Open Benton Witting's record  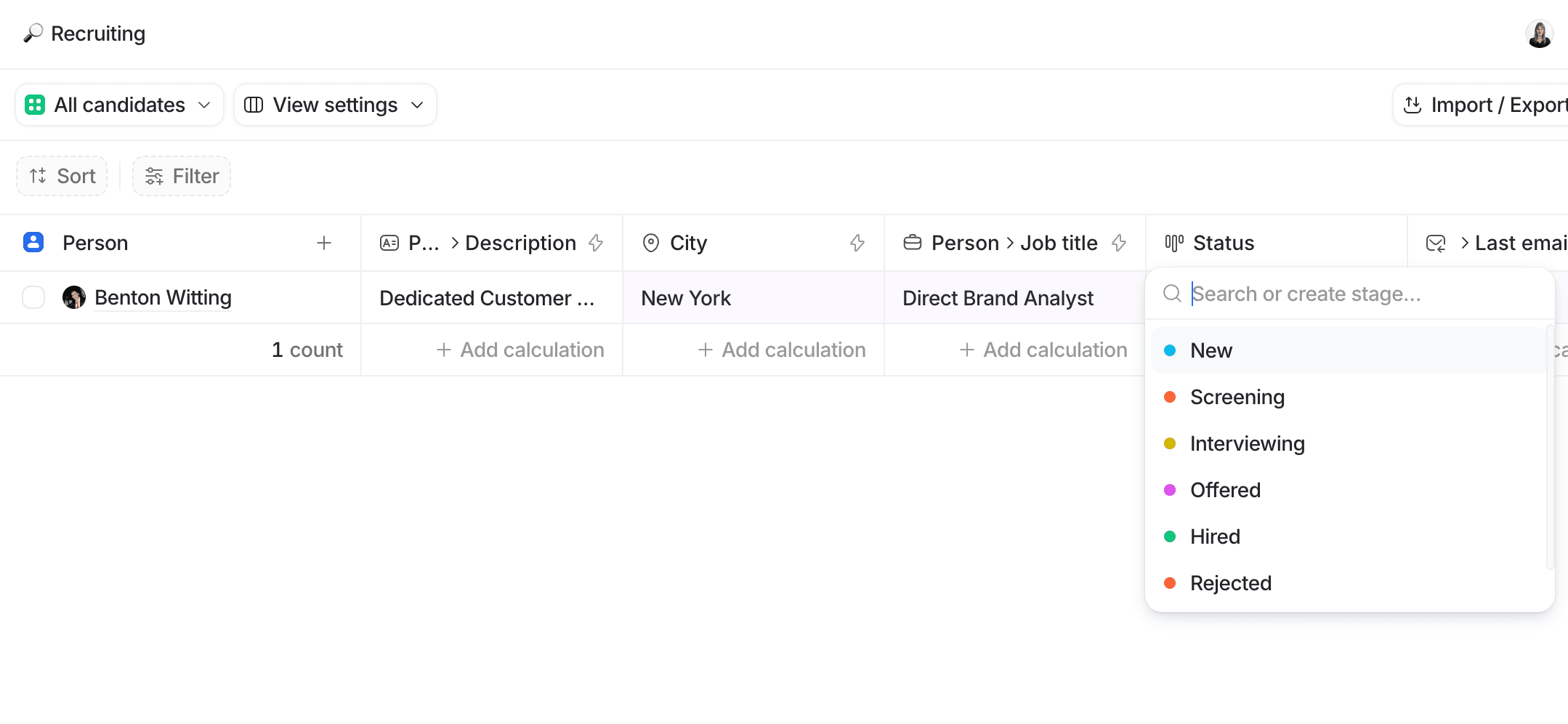(x=163, y=297)
